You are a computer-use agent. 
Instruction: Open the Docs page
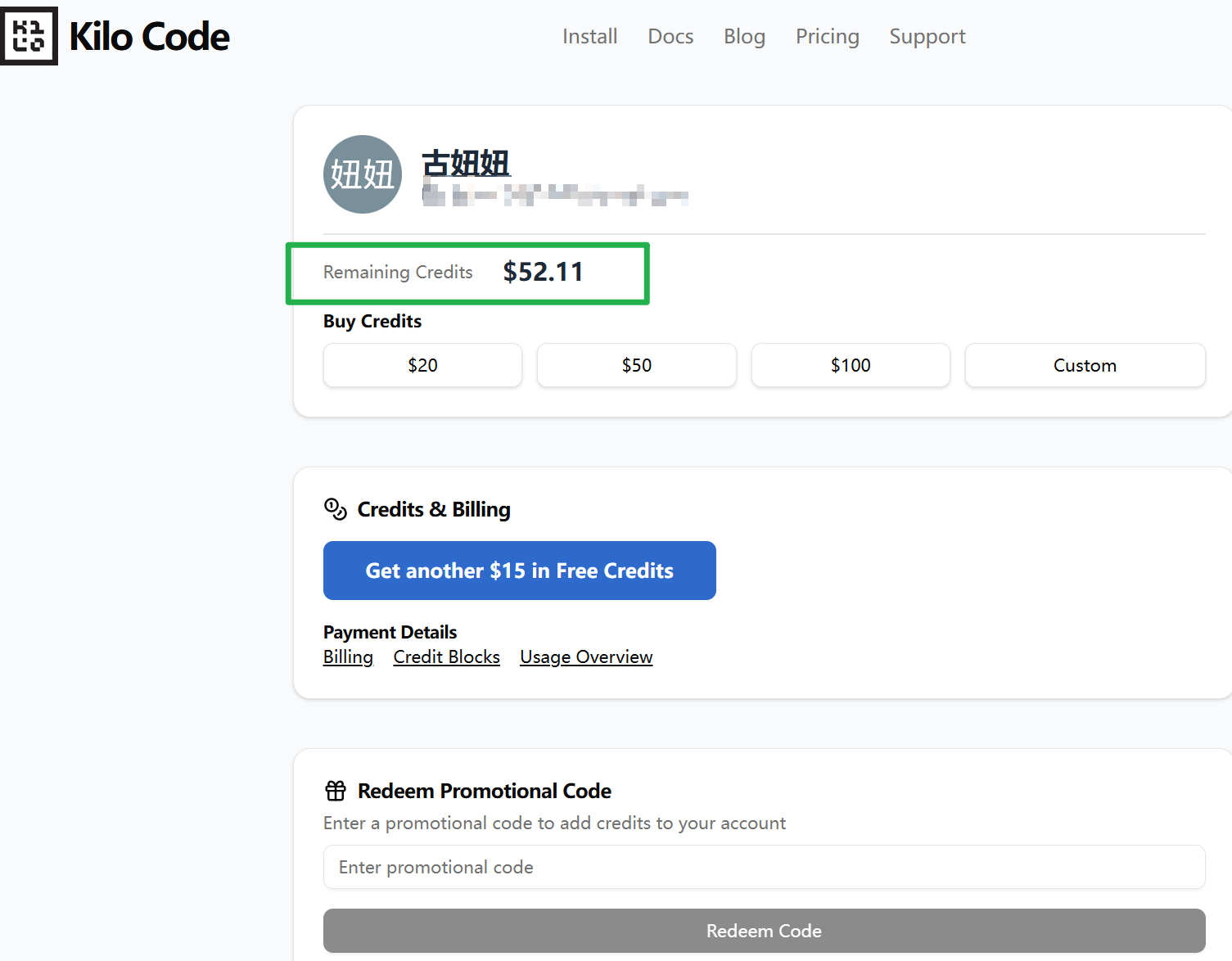(x=670, y=37)
